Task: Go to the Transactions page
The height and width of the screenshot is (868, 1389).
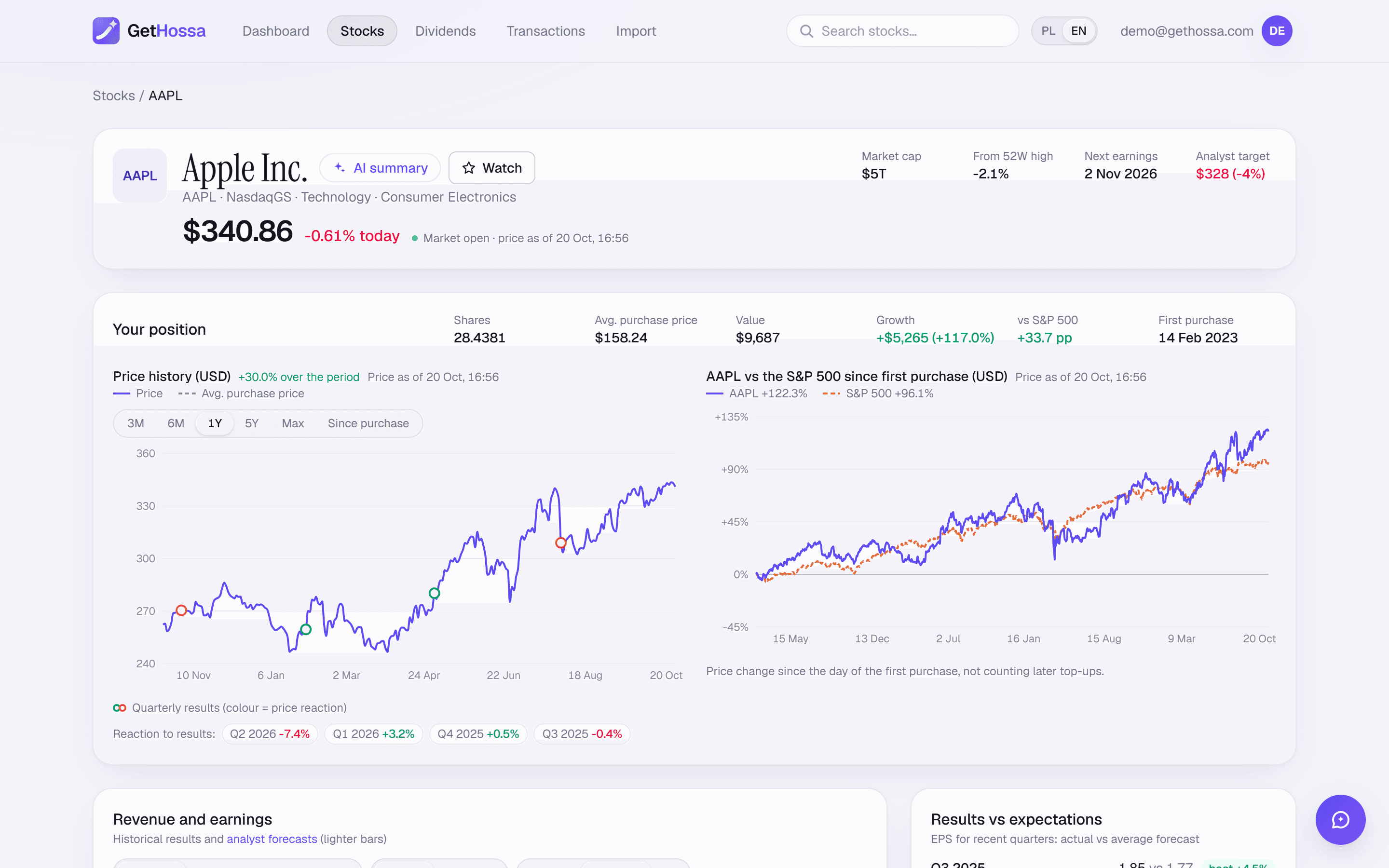Action: (x=546, y=31)
